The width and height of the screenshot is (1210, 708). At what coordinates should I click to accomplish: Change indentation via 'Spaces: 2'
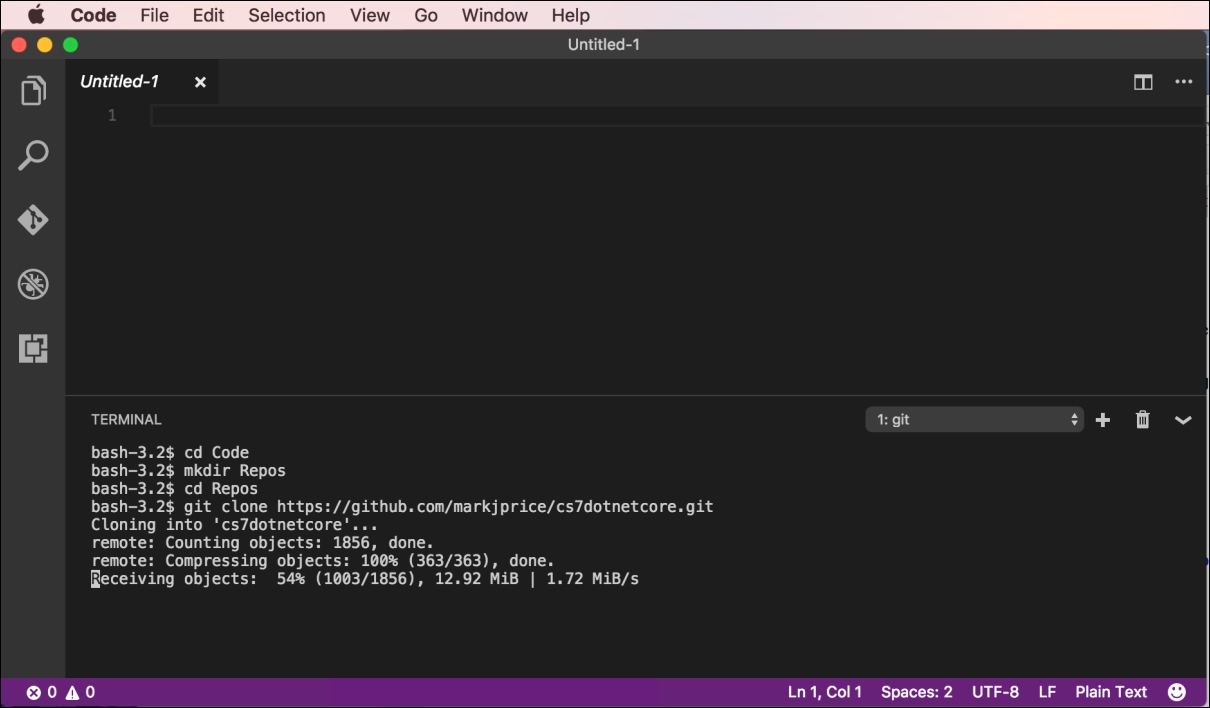coord(917,692)
